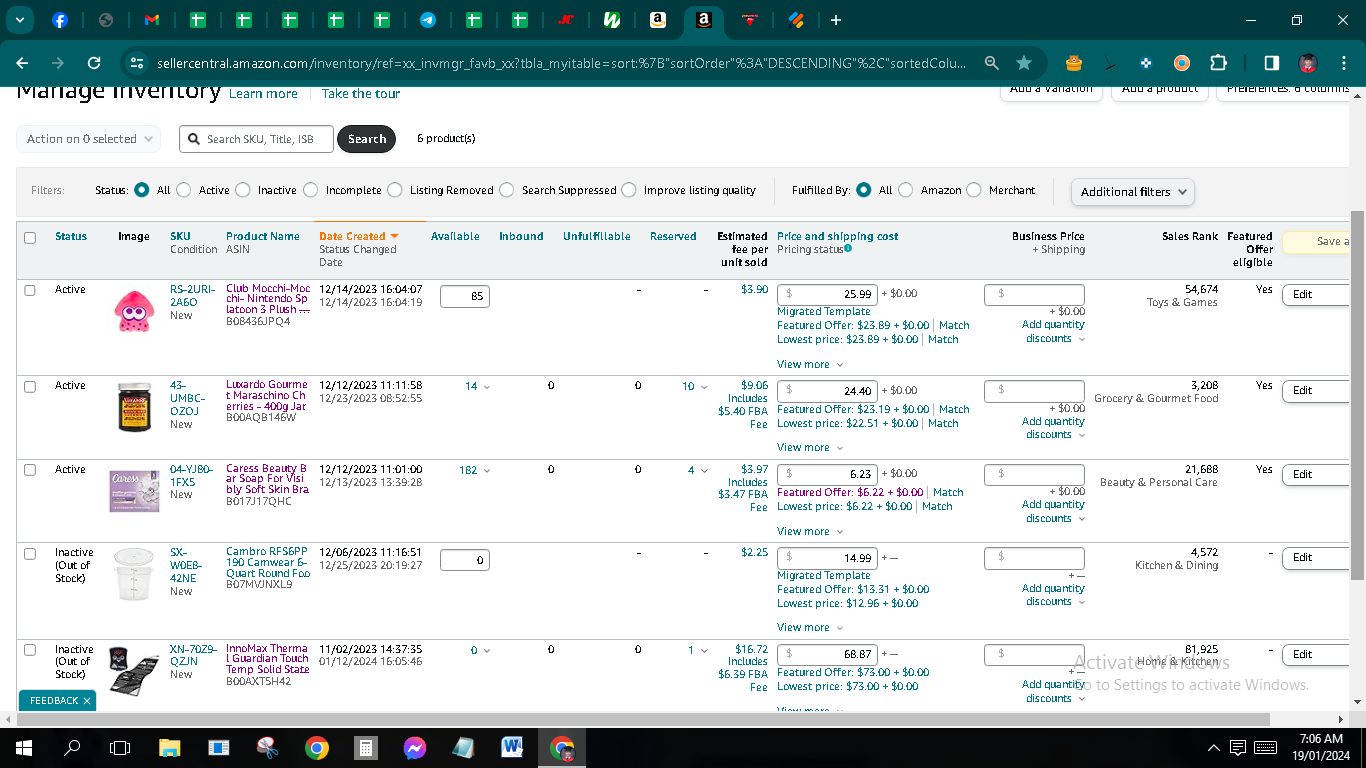Screen dimensions: 1366x768
Task: Click the Search button
Action: [x=367, y=139]
